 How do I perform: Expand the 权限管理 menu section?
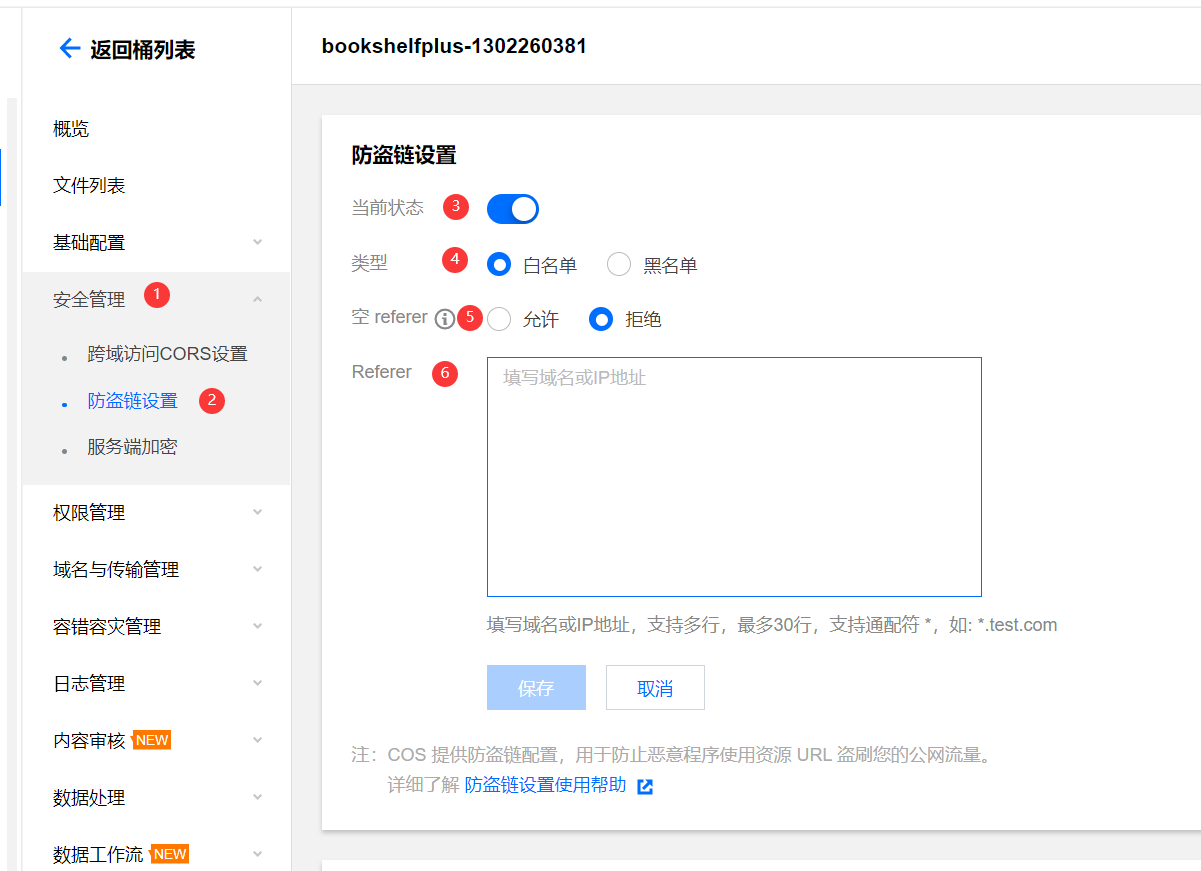click(x=257, y=512)
